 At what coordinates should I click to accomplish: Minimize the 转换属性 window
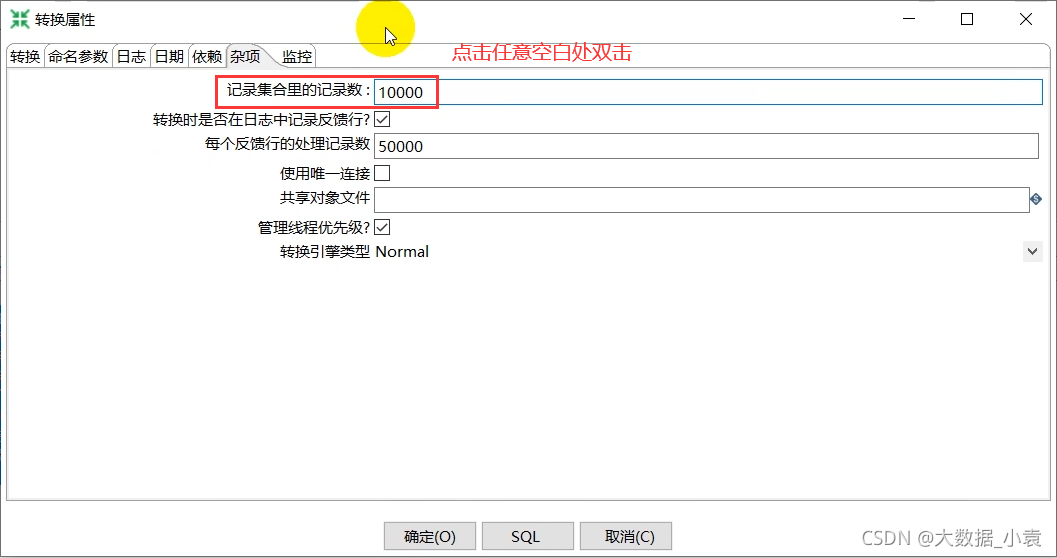[x=909, y=19]
